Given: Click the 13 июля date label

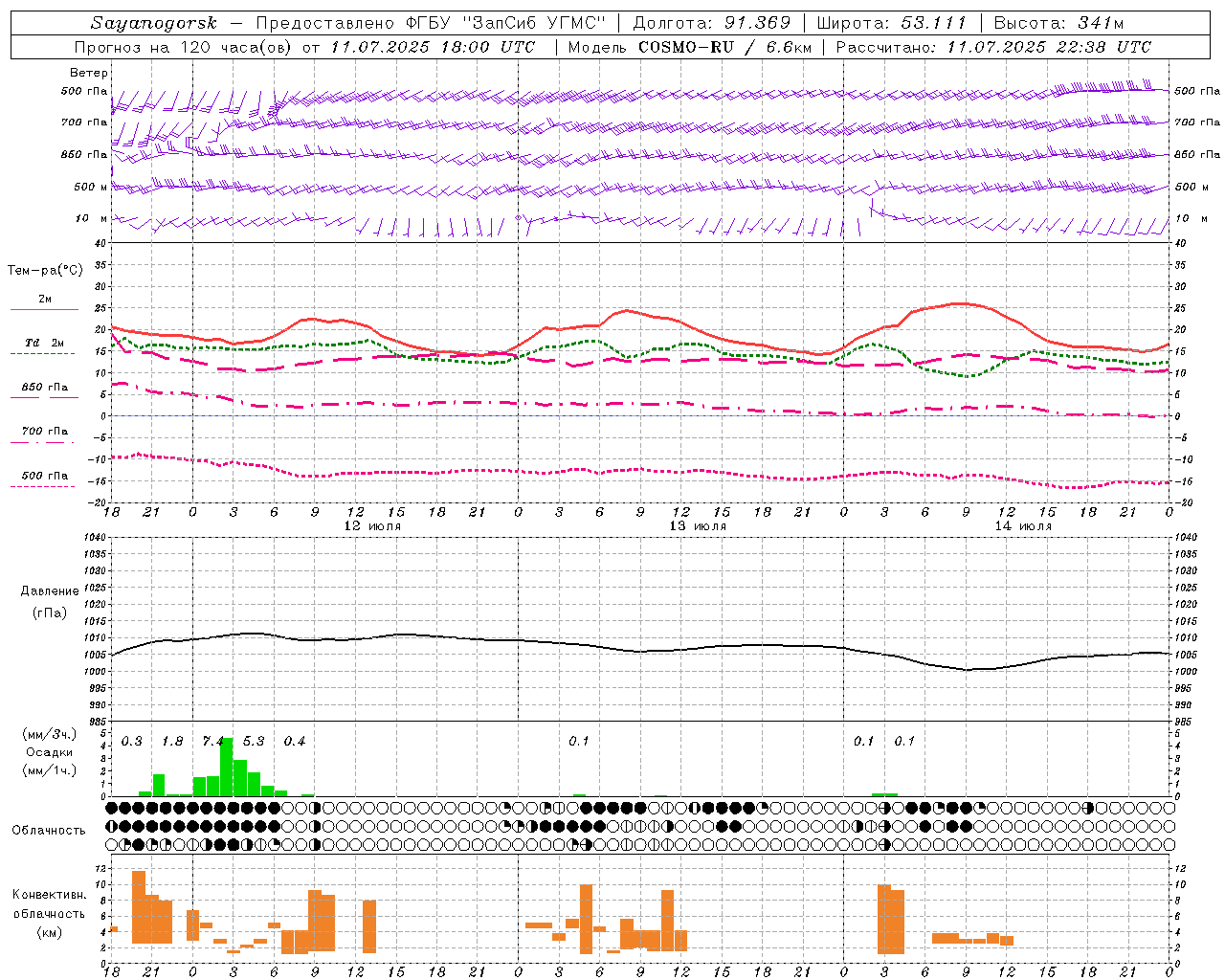Looking at the screenshot, I should click(698, 526).
